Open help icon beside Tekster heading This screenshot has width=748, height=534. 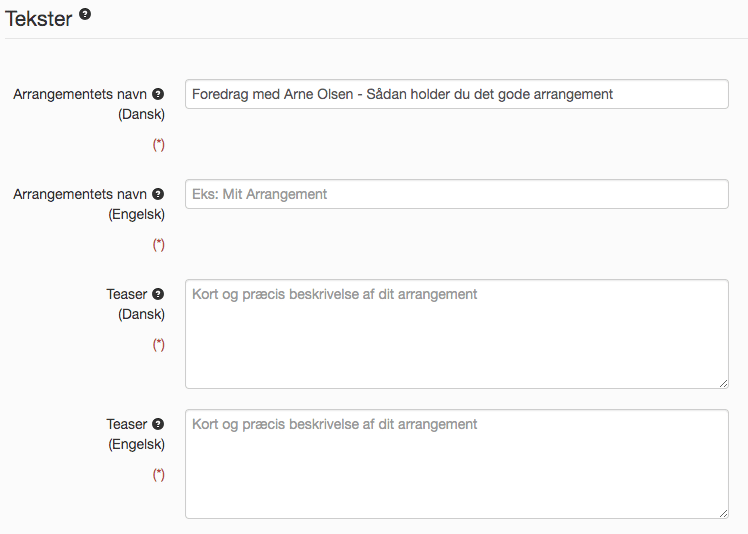[85, 14]
